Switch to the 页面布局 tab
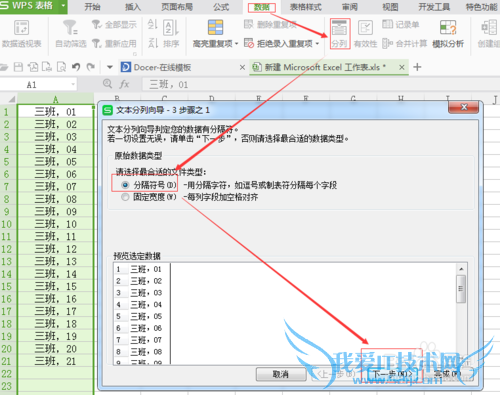 [177, 7]
